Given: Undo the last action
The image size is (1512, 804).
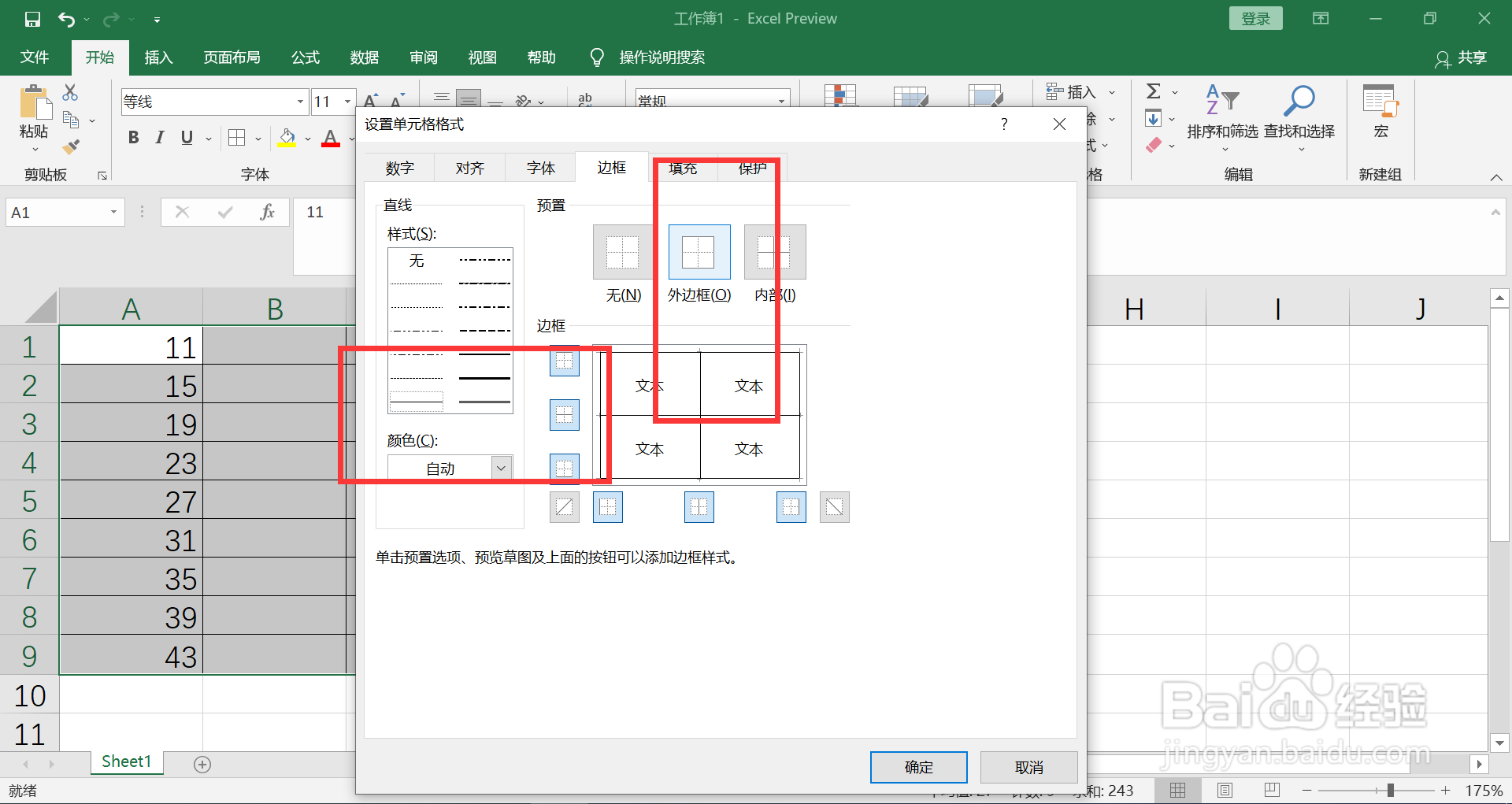Looking at the screenshot, I should point(67,19).
